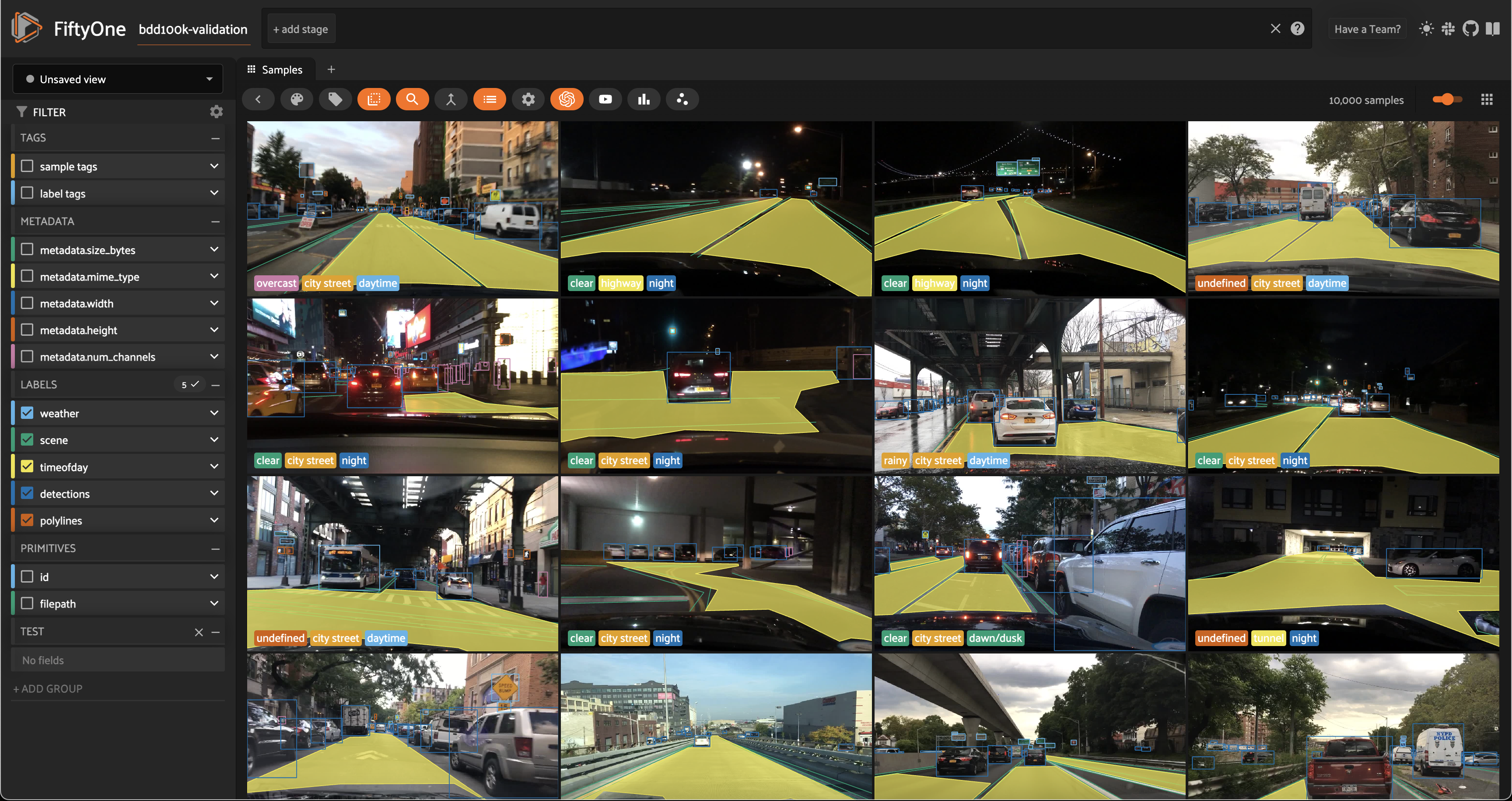The width and height of the screenshot is (1512, 801).
Task: Expand the metadata.width filter
Action: point(214,303)
